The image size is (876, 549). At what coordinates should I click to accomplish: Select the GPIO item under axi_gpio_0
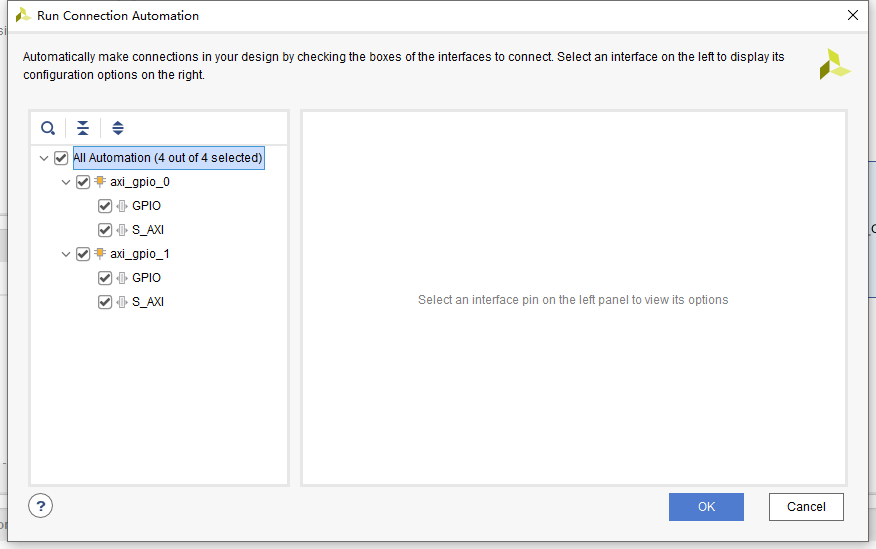click(146, 206)
